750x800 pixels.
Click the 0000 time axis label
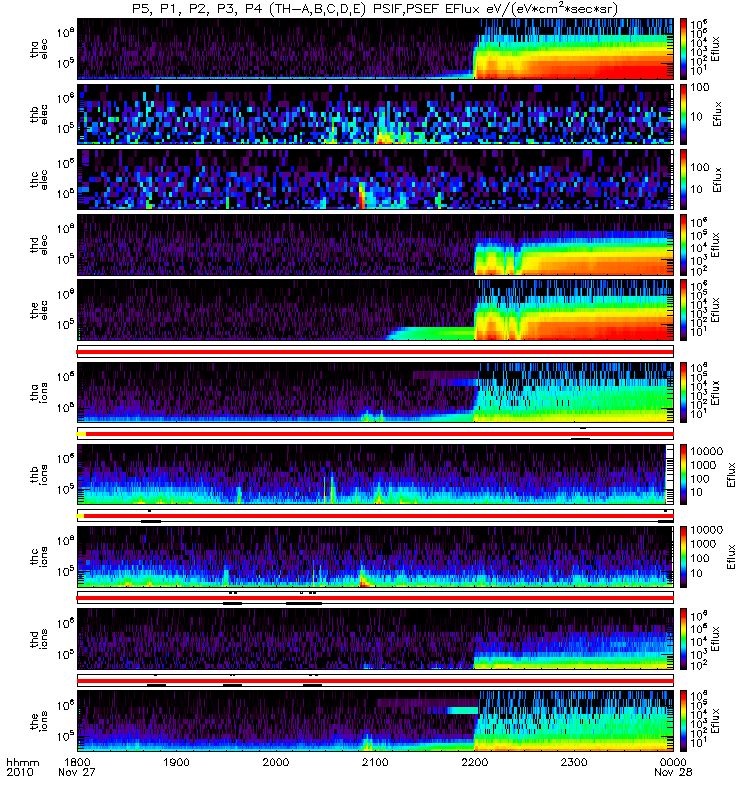coord(673,762)
